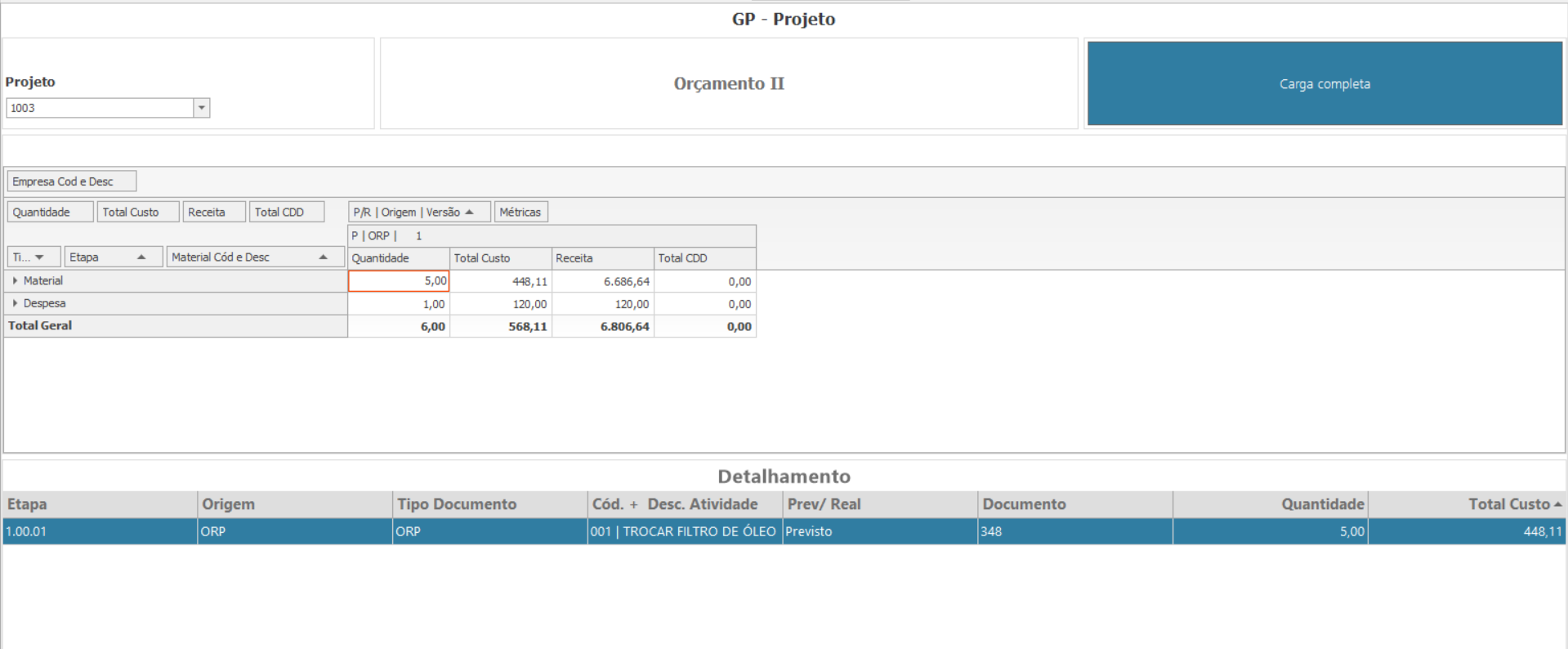Click the Prev/ Real column header
1568x649 pixels.
point(880,504)
